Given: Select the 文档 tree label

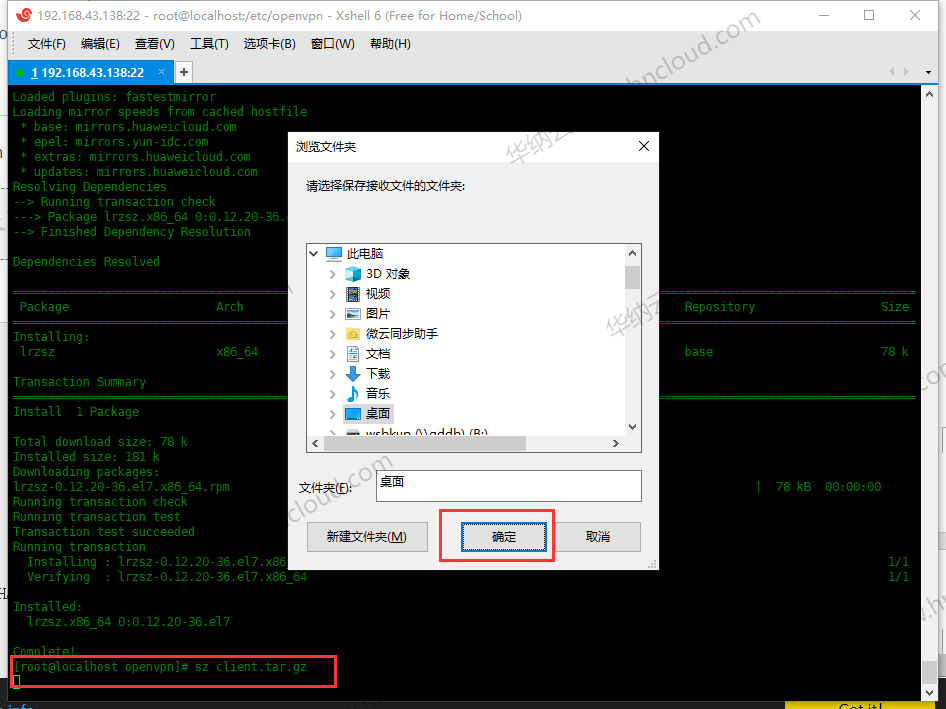Looking at the screenshot, I should coord(378,354).
